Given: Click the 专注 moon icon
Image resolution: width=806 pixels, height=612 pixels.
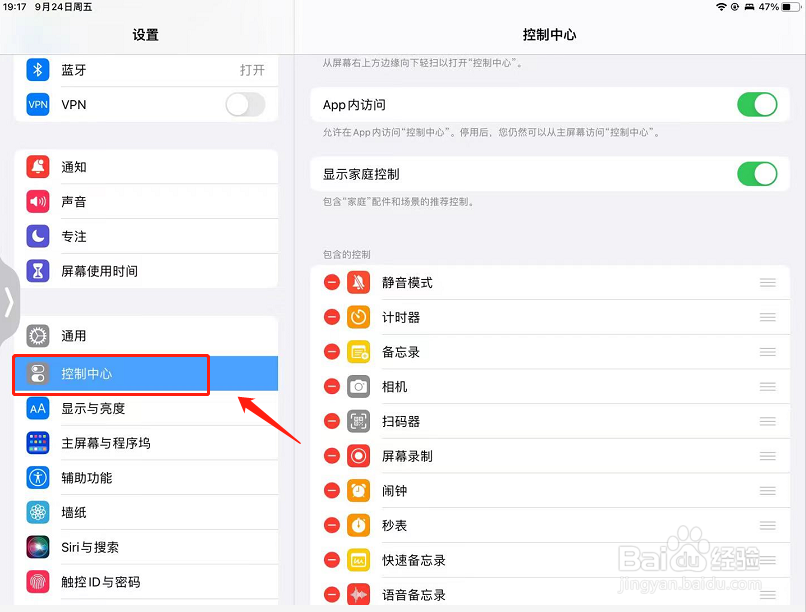Looking at the screenshot, I should [x=38, y=236].
